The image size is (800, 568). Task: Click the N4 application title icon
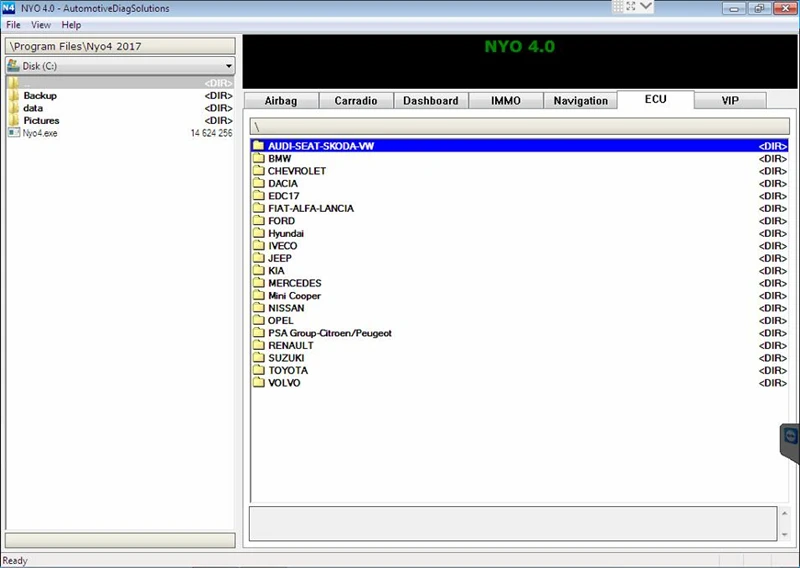click(x=9, y=8)
